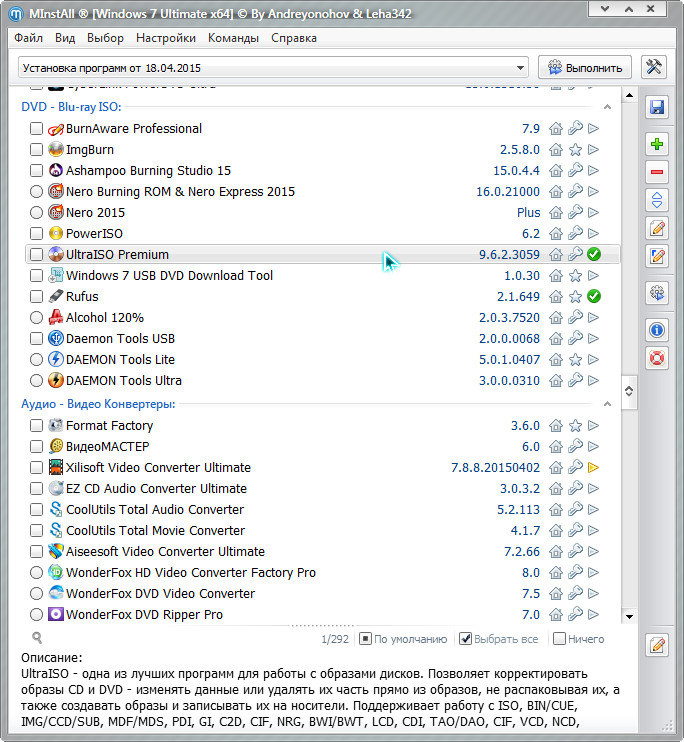Open the tools wrench-hammer icon button
This screenshot has width=684, height=742.
pyautogui.click(x=654, y=67)
